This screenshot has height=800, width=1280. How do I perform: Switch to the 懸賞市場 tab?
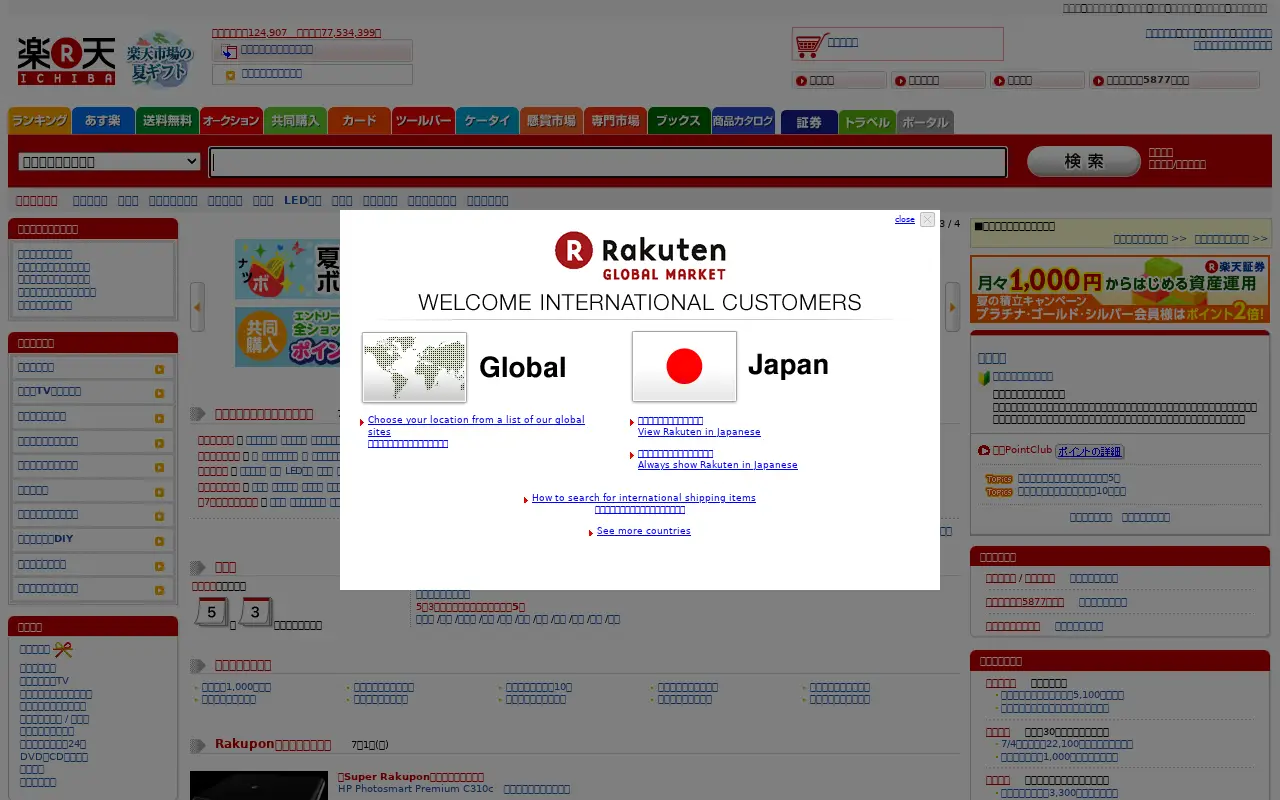pos(551,121)
